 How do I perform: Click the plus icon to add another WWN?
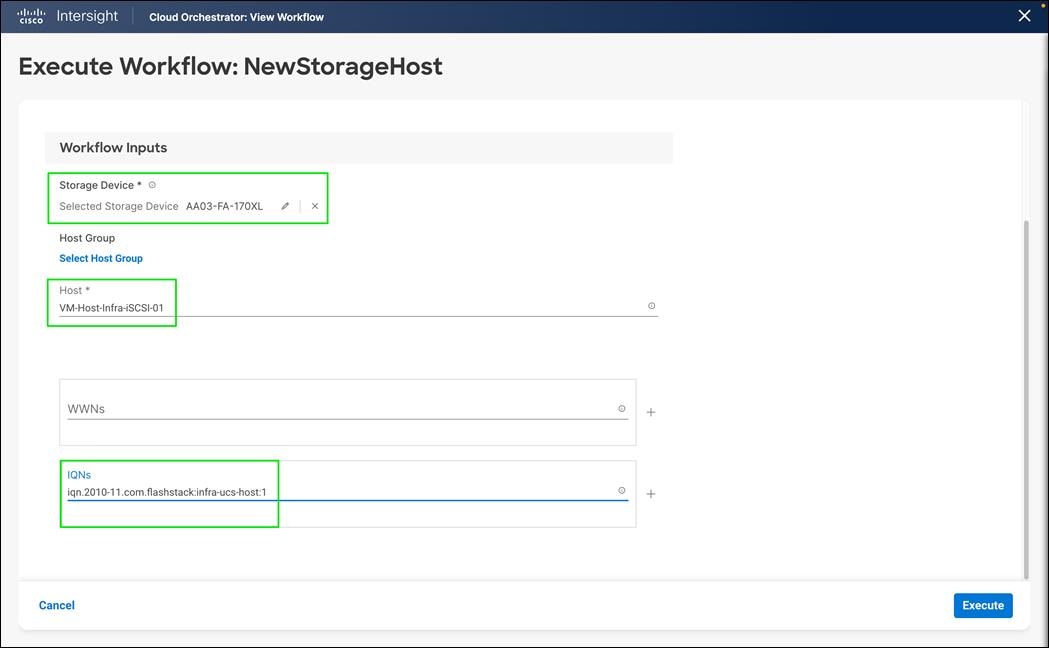coord(651,411)
